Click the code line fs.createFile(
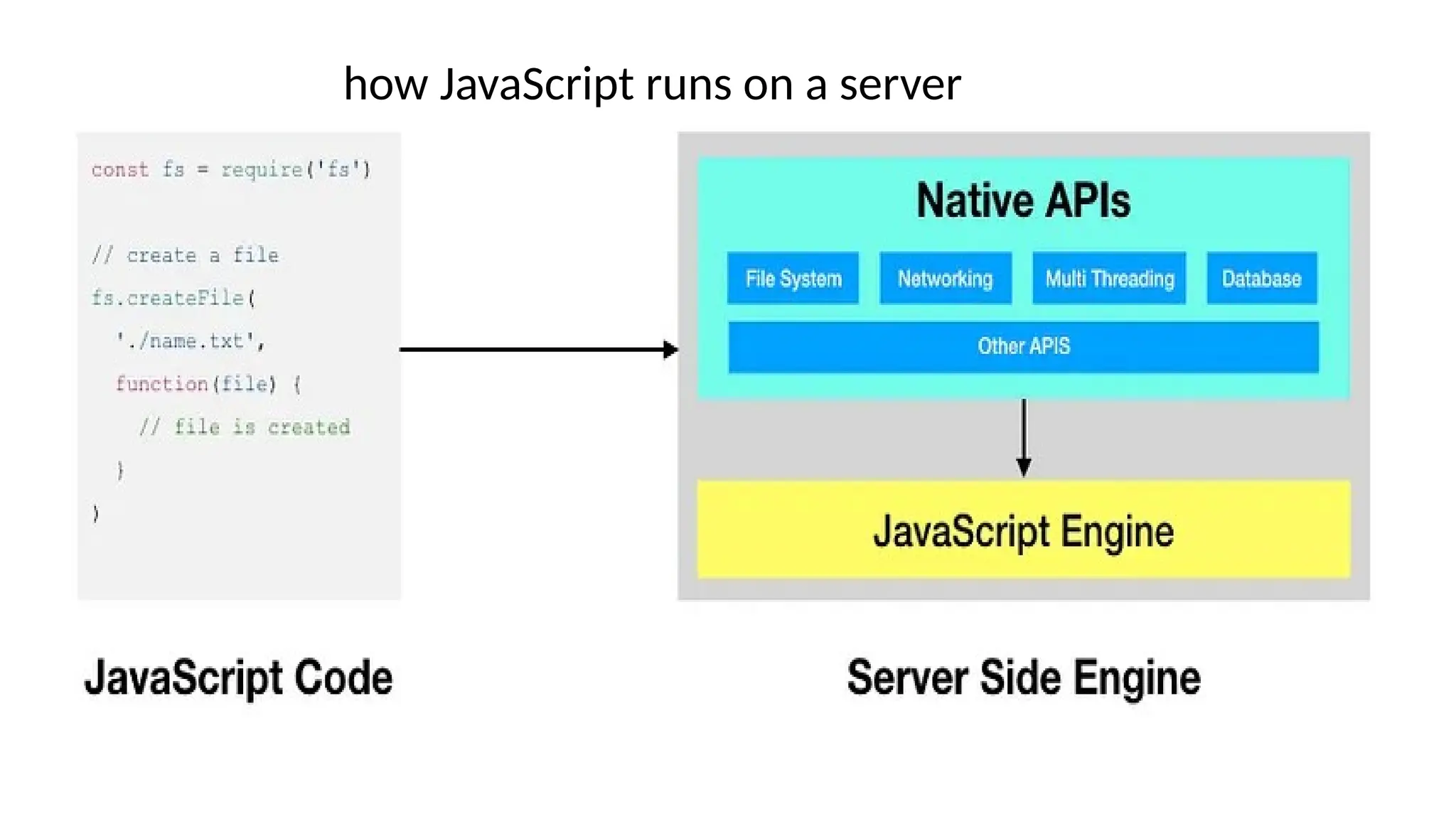1456x819 pixels. [173, 298]
